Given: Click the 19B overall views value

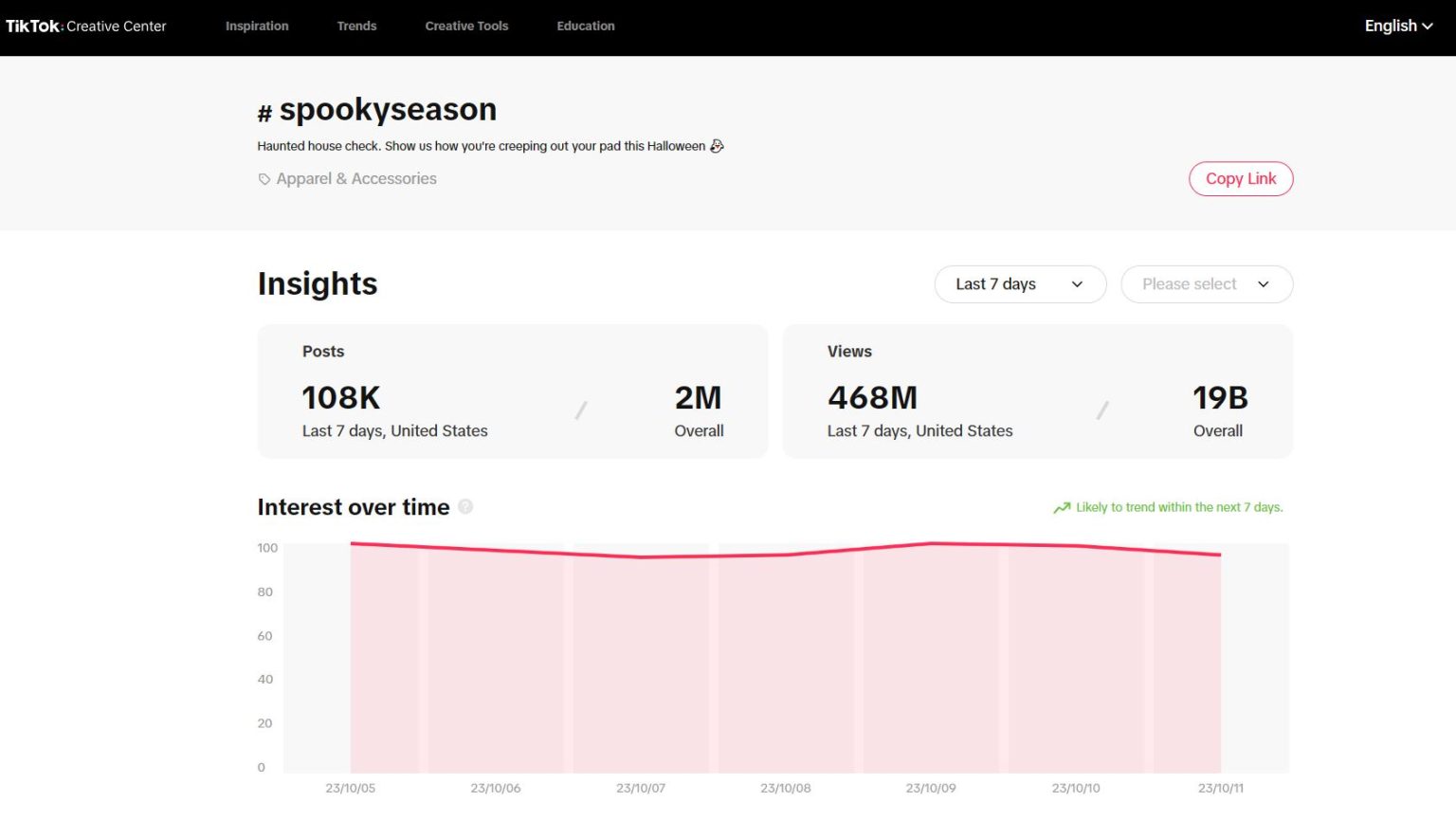Looking at the screenshot, I should click(x=1219, y=398).
